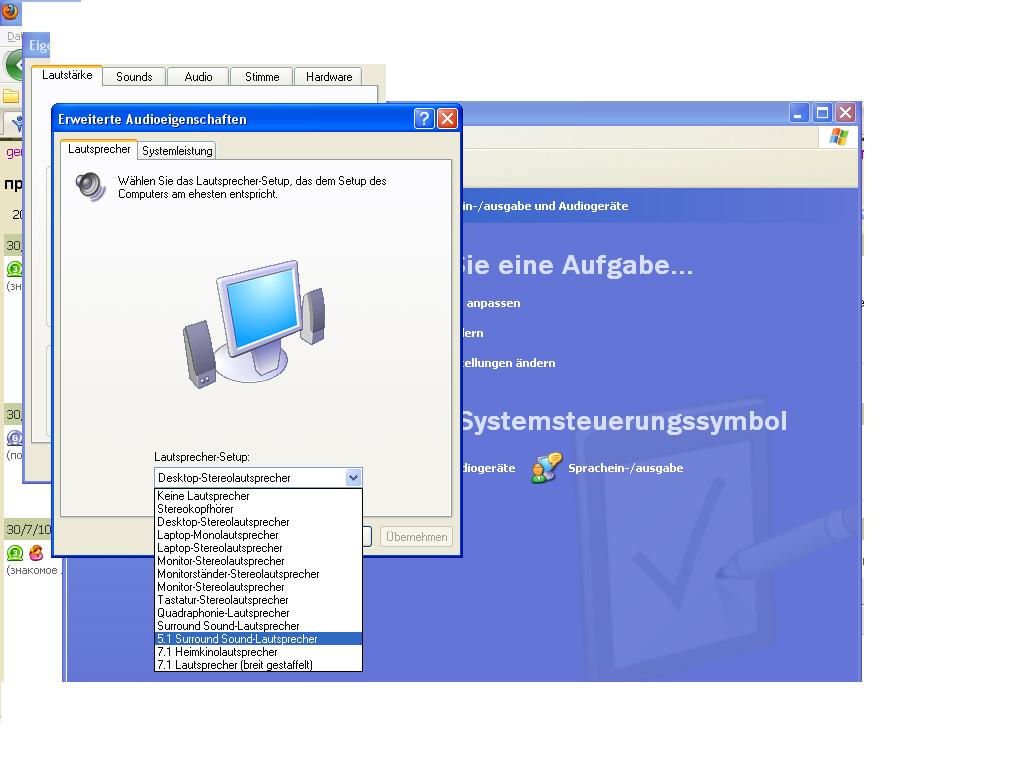
Task: Click the folder icon in background window
Action: [11, 97]
